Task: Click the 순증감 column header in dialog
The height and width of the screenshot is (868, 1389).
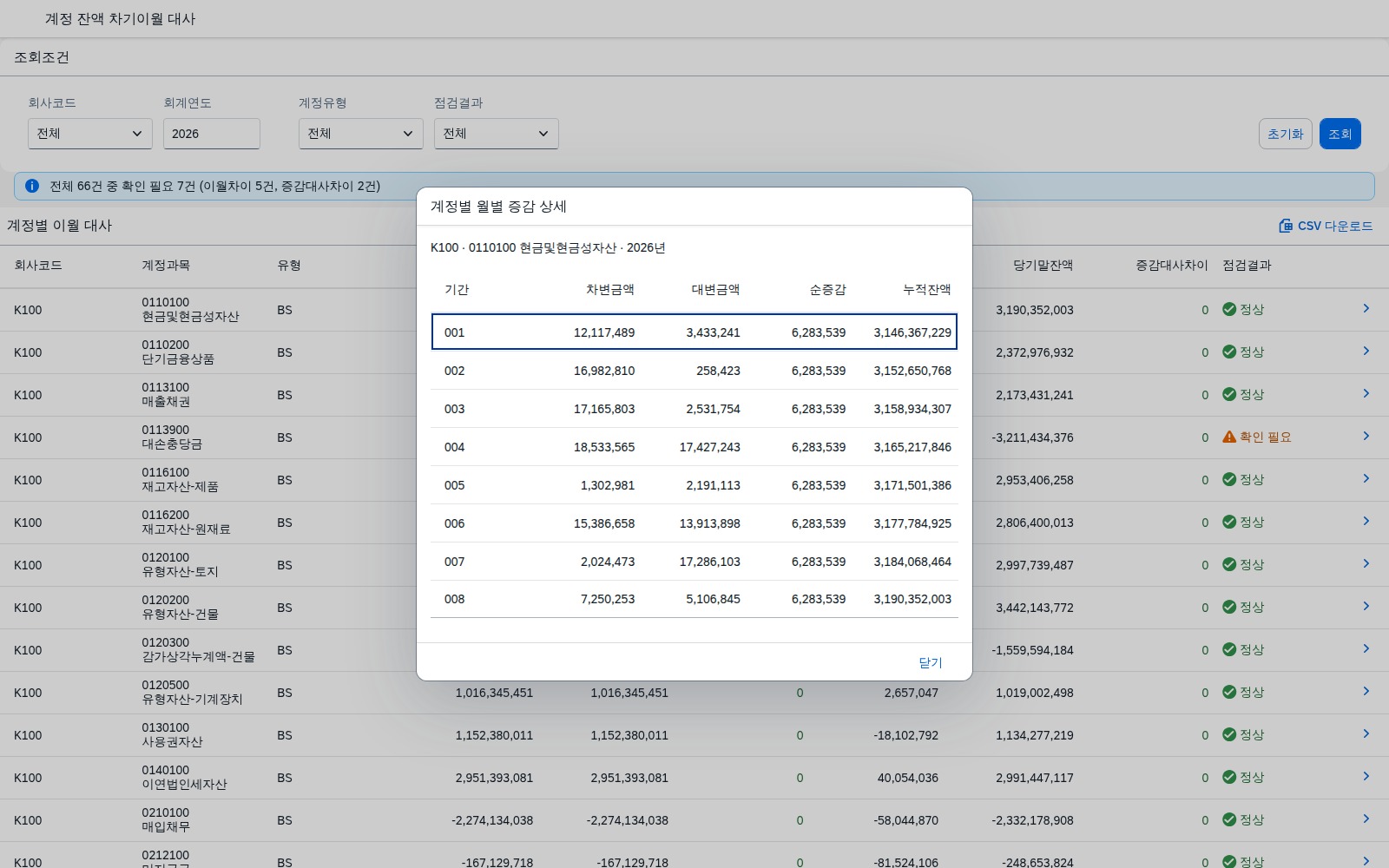Action: (827, 290)
